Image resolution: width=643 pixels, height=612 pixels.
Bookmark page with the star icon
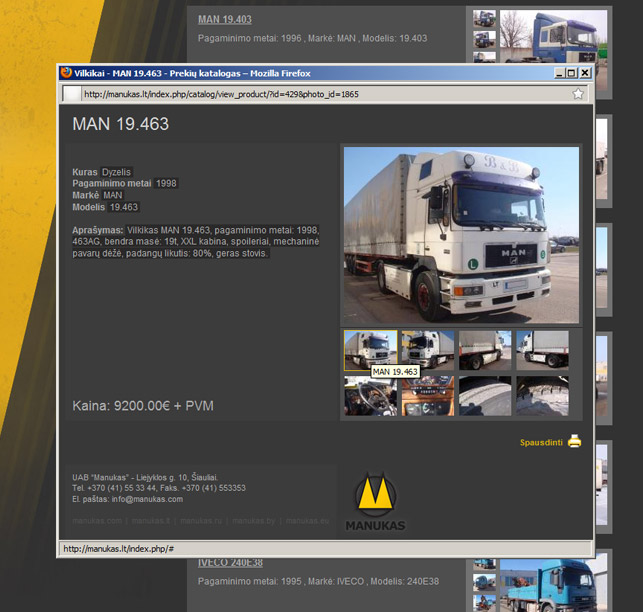[578, 94]
